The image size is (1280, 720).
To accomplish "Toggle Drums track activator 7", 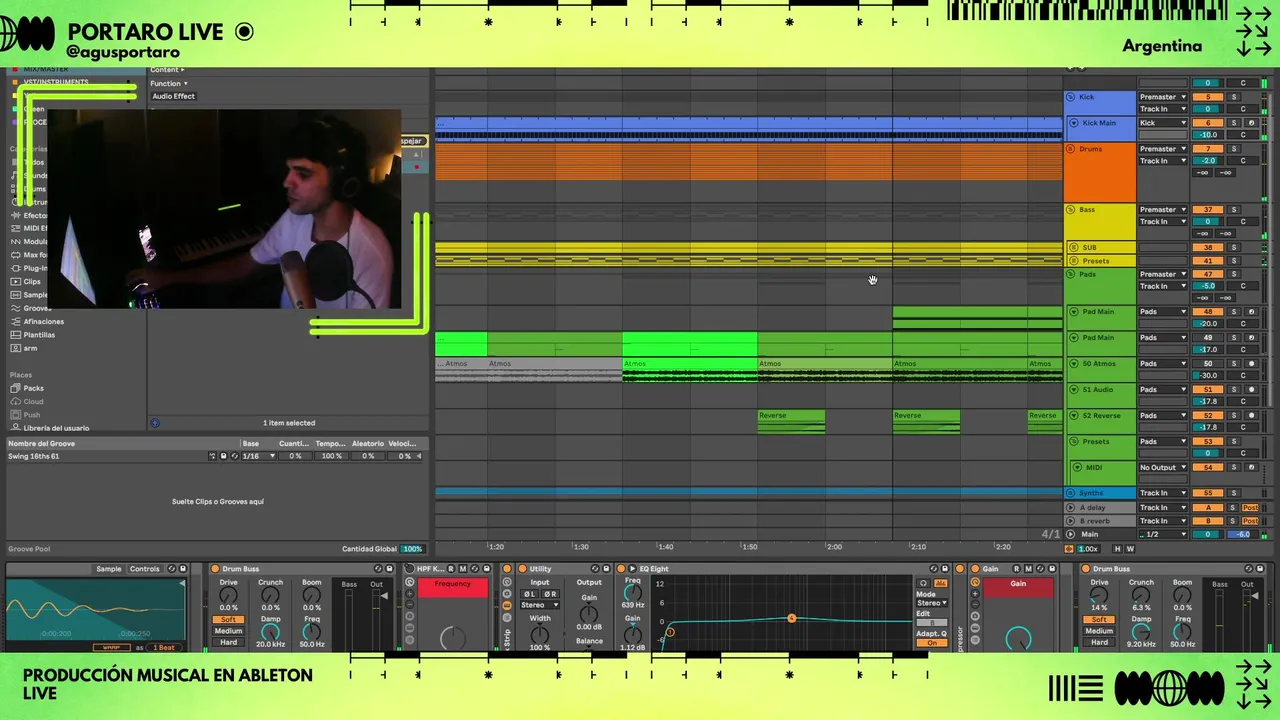I will [1208, 149].
